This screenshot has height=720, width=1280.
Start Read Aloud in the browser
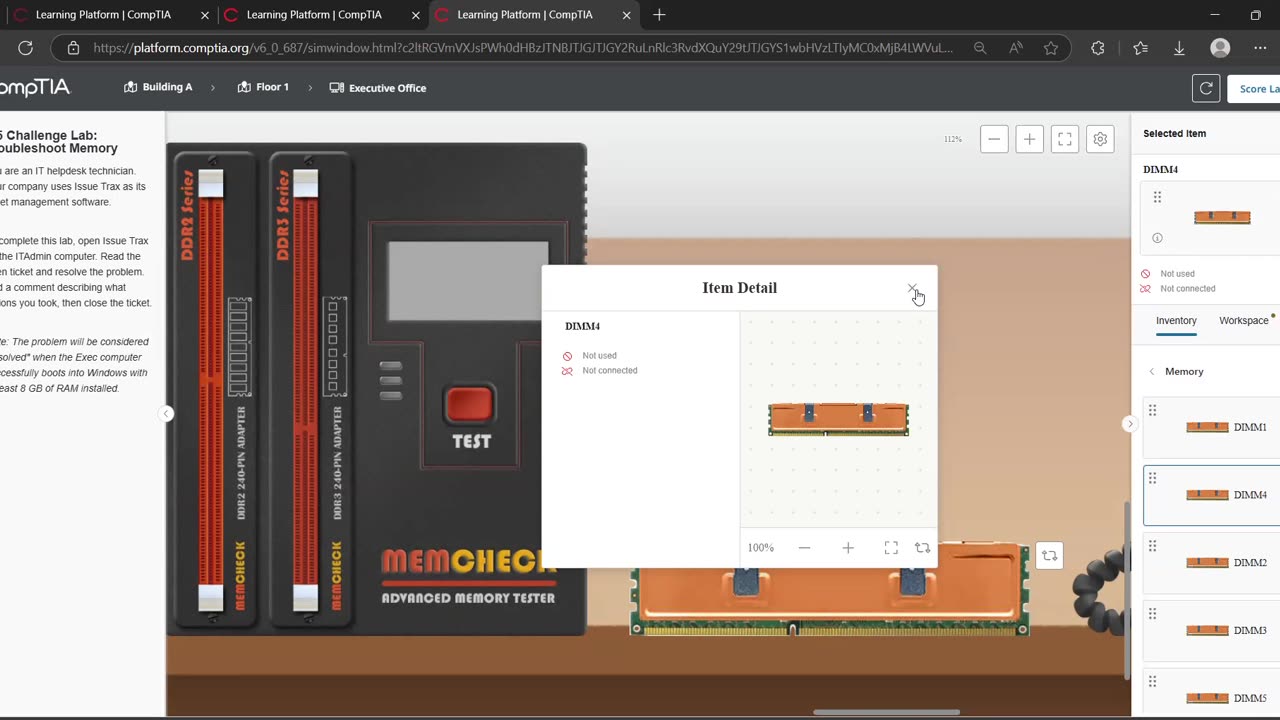1016,48
